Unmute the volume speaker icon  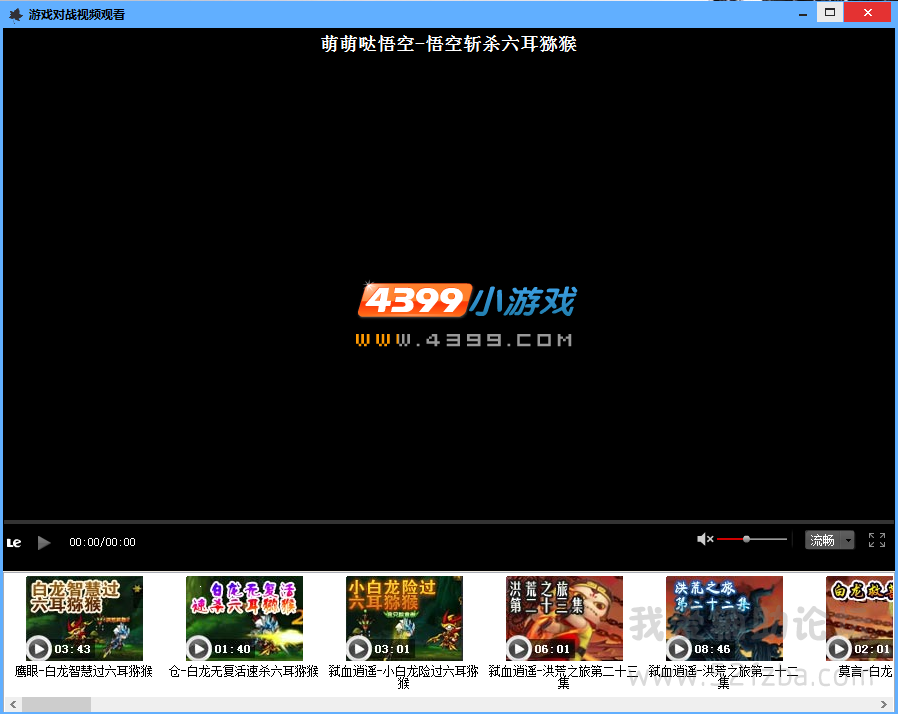(x=704, y=539)
